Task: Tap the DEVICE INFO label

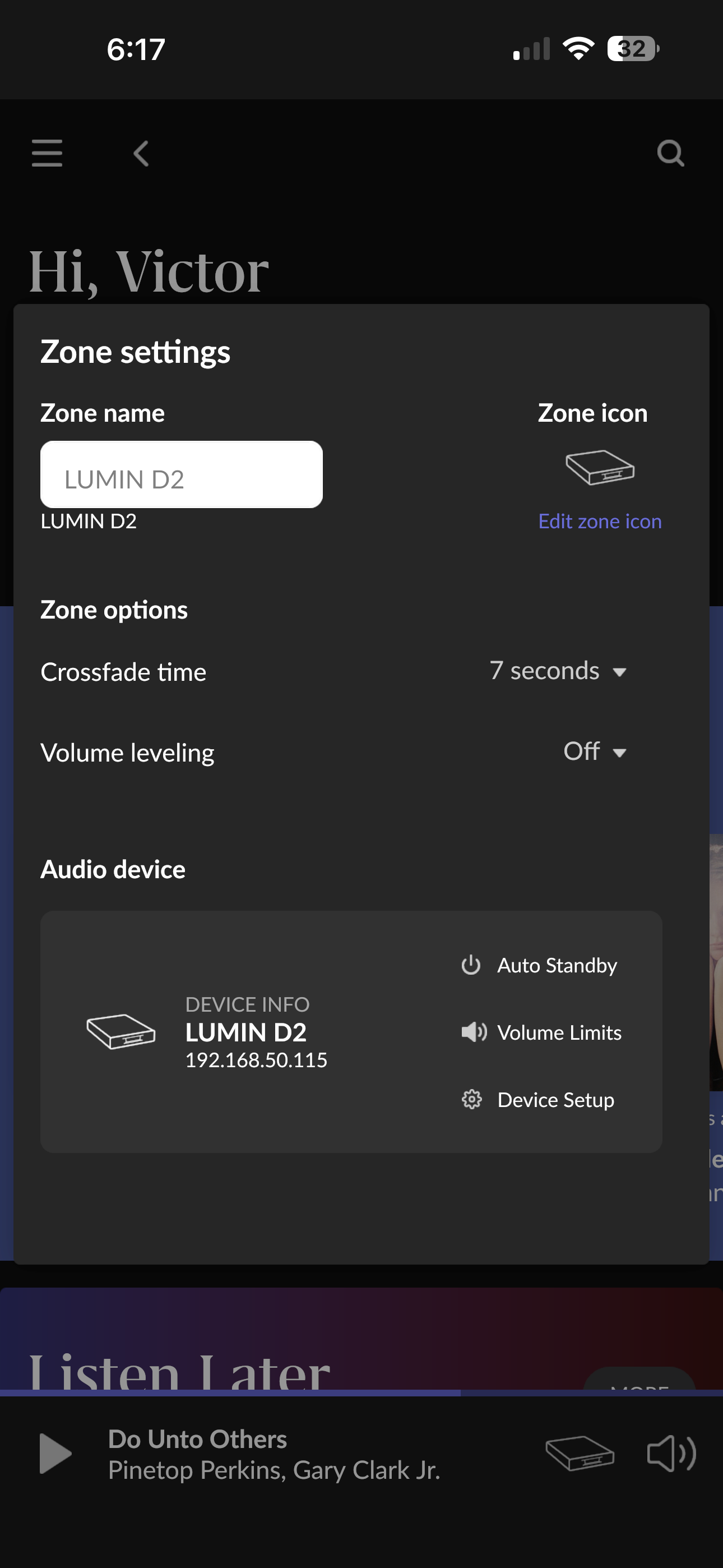Action: 248,1004
